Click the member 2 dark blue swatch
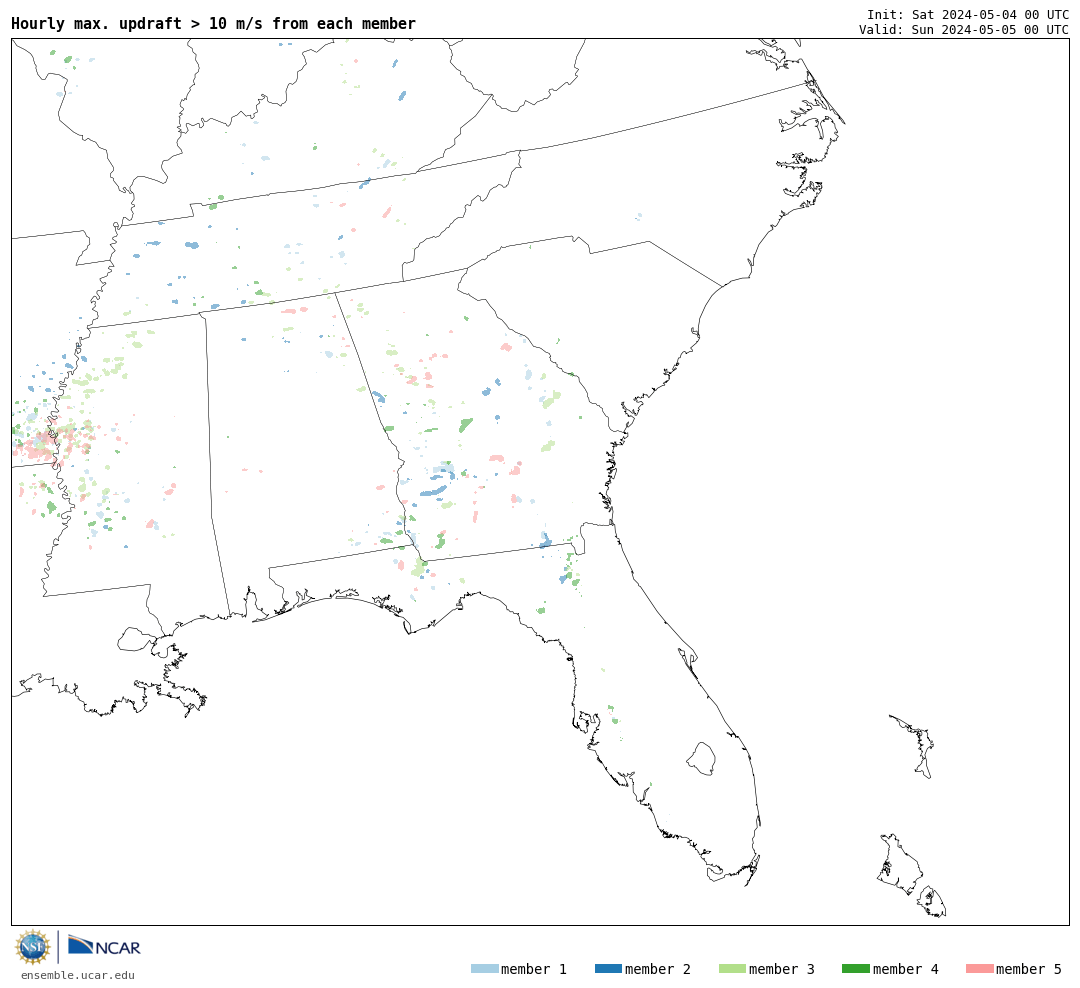The image size is (1080, 988). [x=608, y=969]
